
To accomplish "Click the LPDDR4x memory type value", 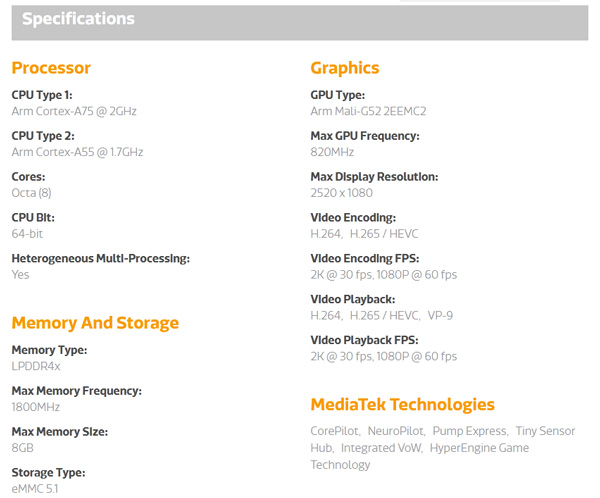I will [x=36, y=367].
